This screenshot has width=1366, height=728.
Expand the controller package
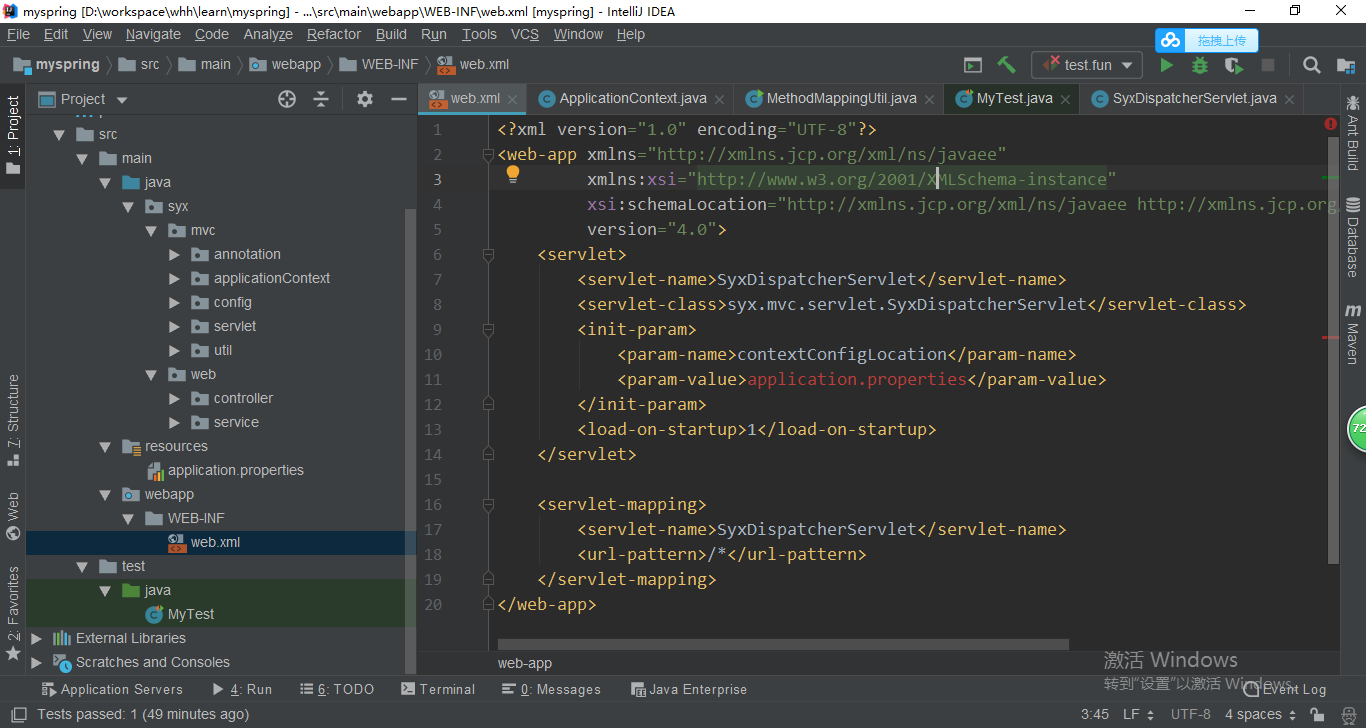point(175,398)
